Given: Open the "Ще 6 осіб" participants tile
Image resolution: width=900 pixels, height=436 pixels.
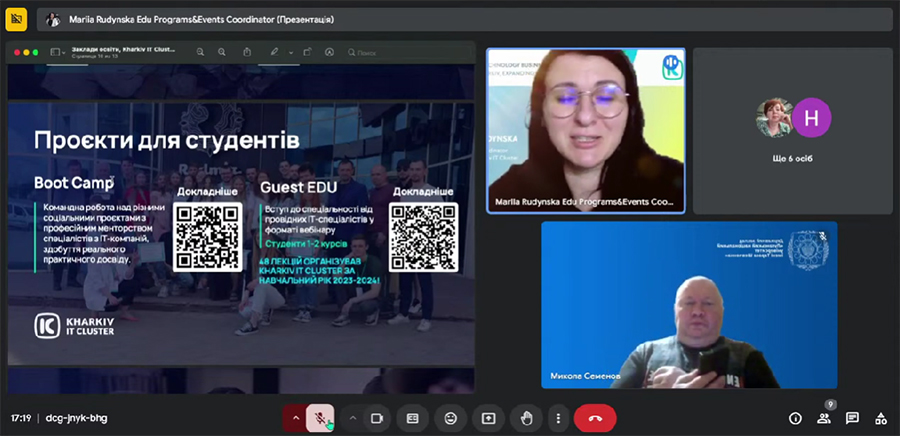Looking at the screenshot, I should [x=793, y=131].
